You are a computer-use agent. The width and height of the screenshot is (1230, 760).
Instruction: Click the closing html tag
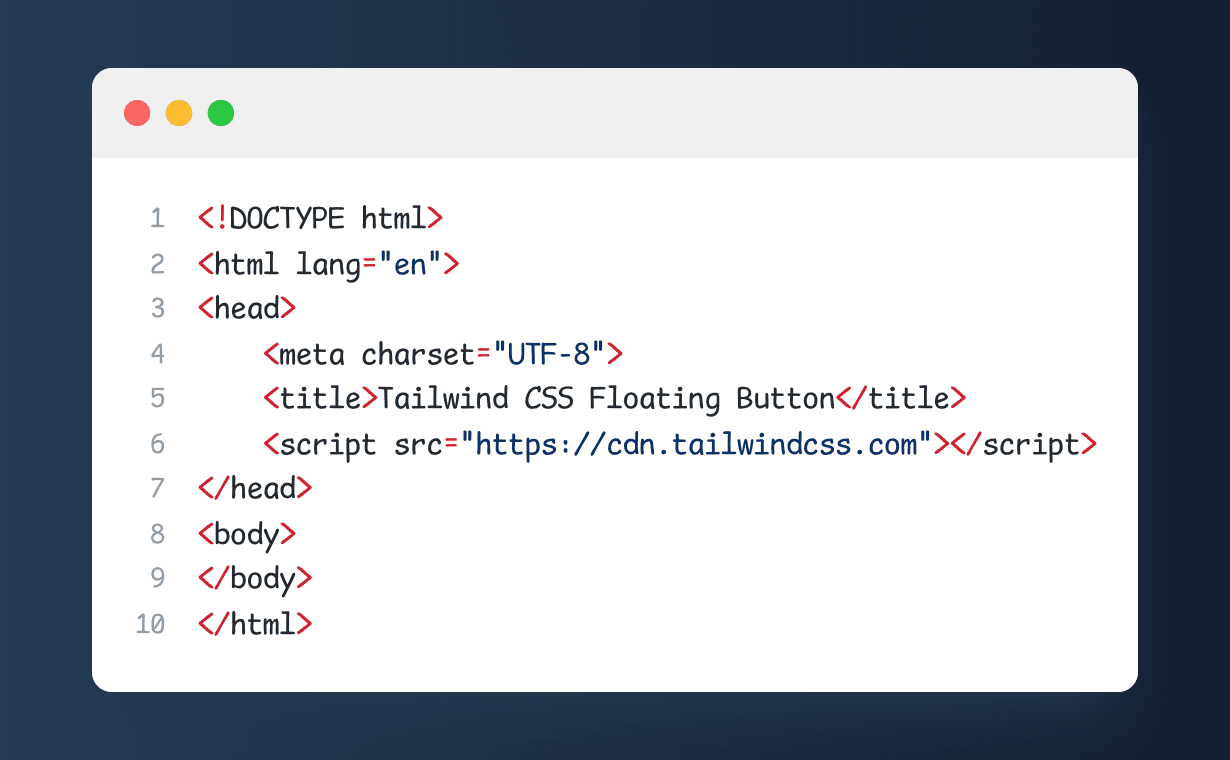(x=255, y=624)
